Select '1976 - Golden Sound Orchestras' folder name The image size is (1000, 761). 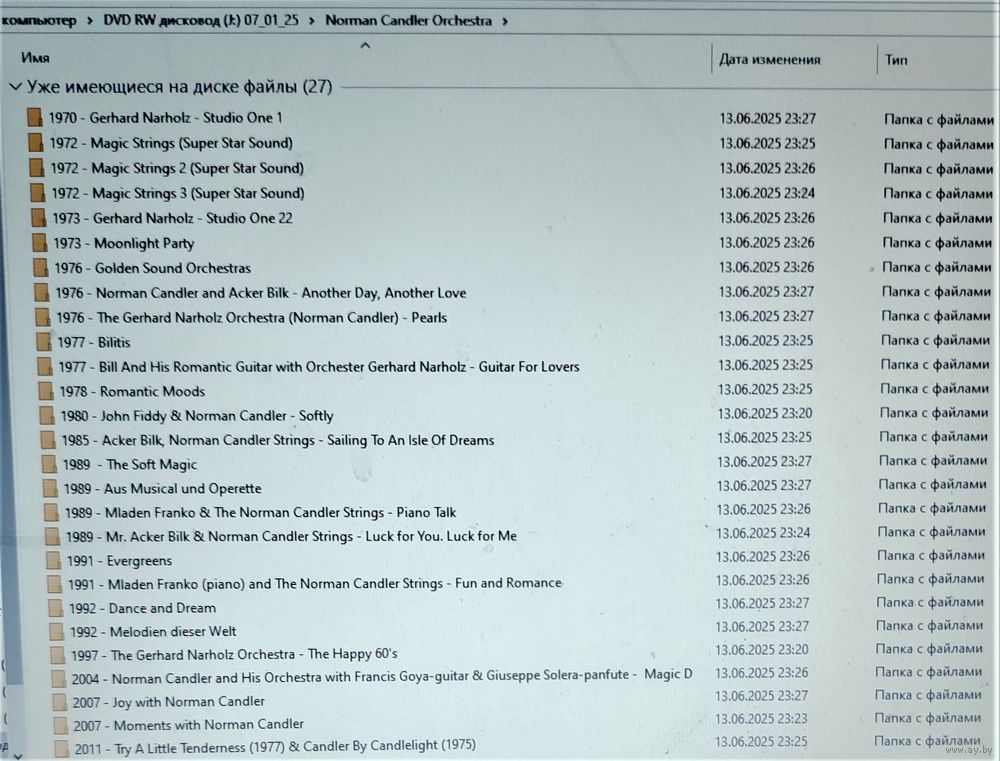coord(152,268)
